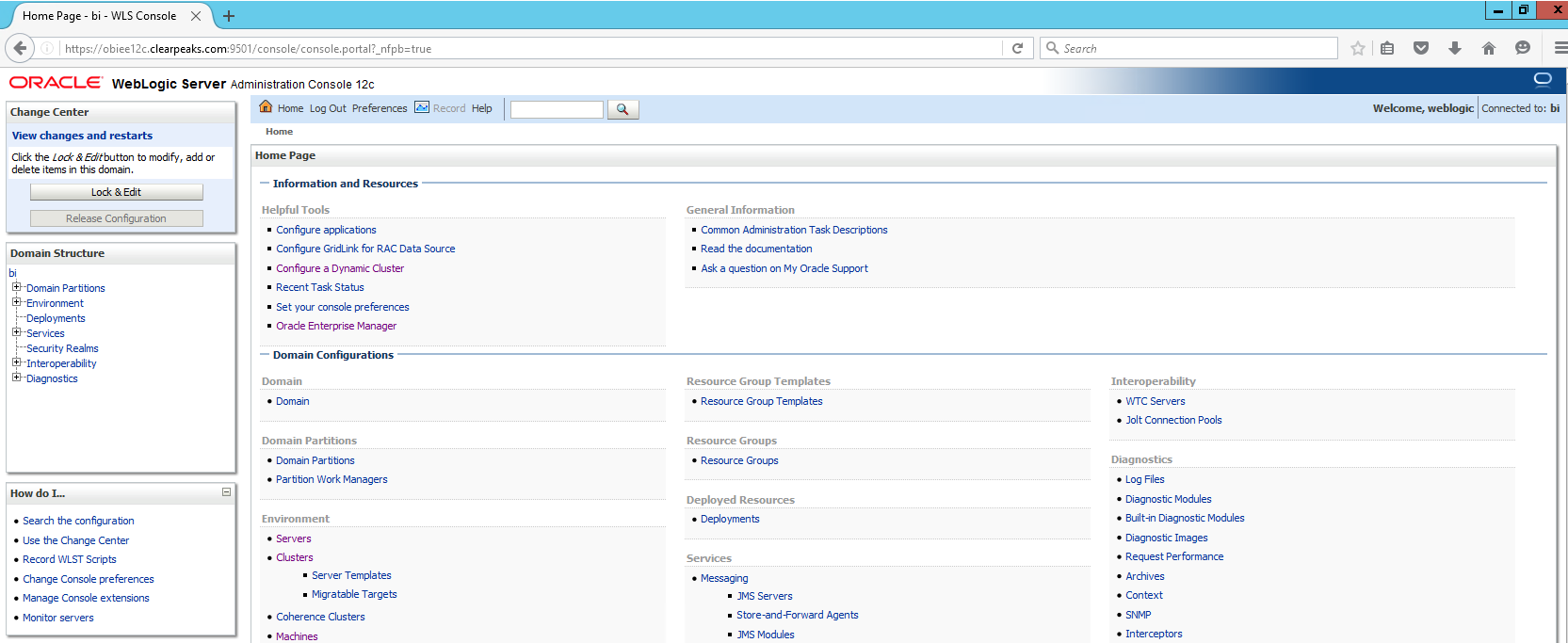Viewport: 1568px width, 643px height.
Task: Open Help in the console toolbar
Action: pos(481,108)
